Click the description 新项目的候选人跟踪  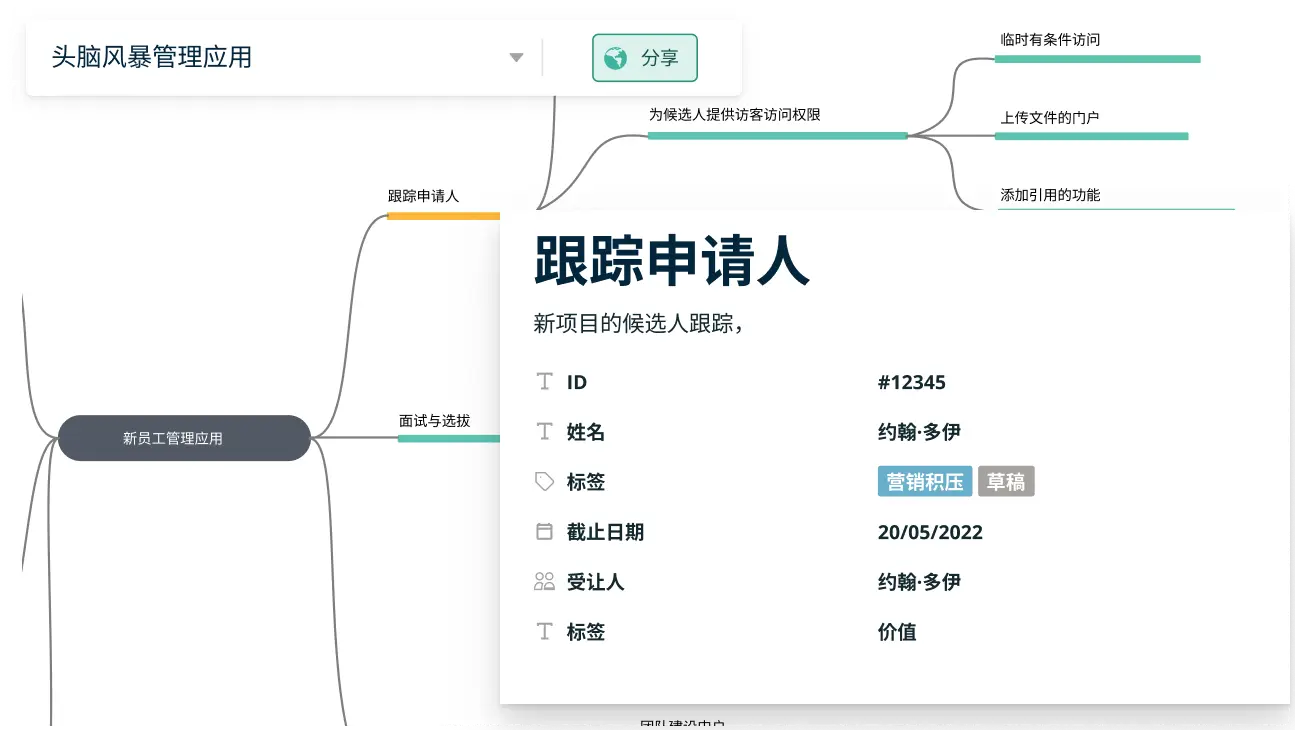point(638,323)
